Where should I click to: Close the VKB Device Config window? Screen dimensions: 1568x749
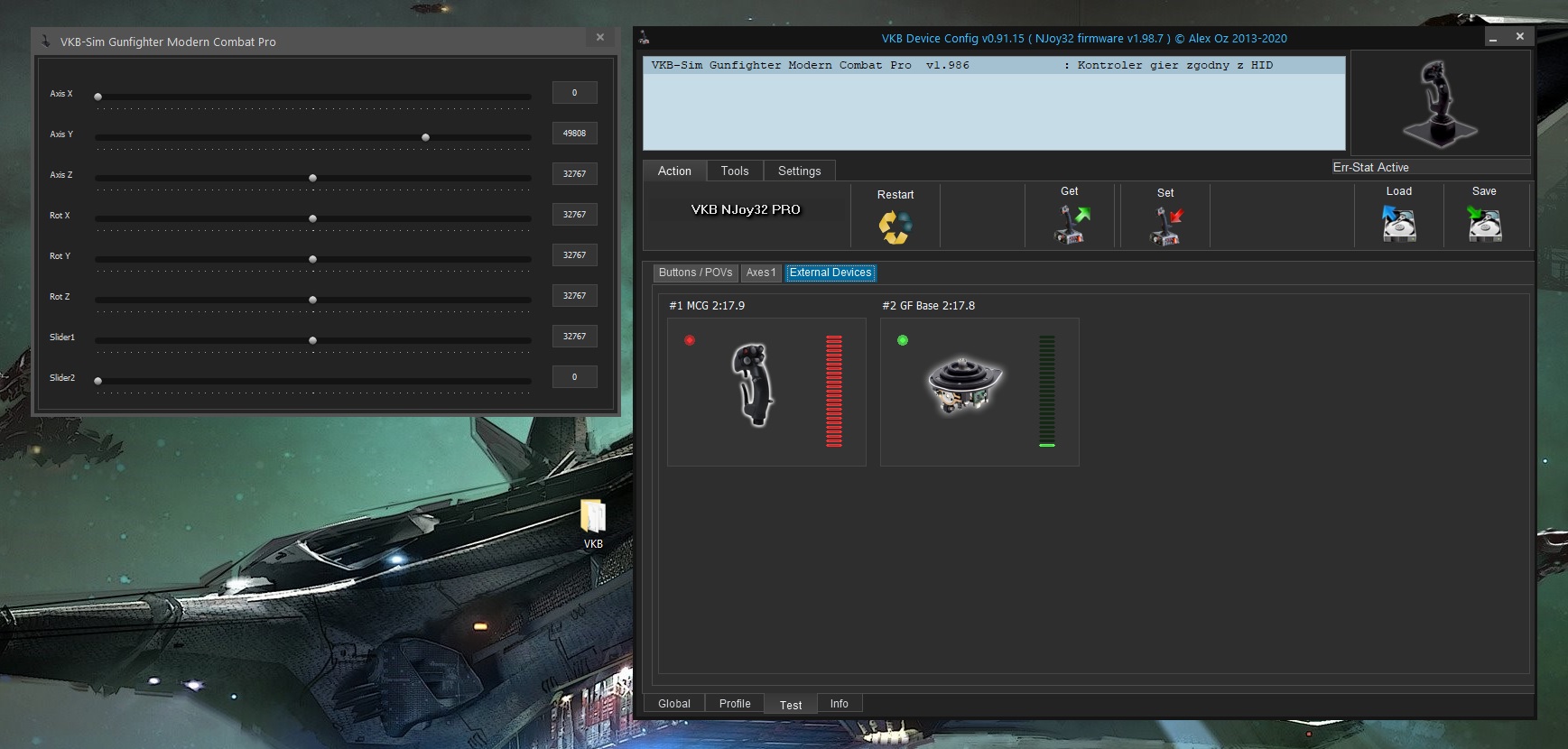[1520, 37]
